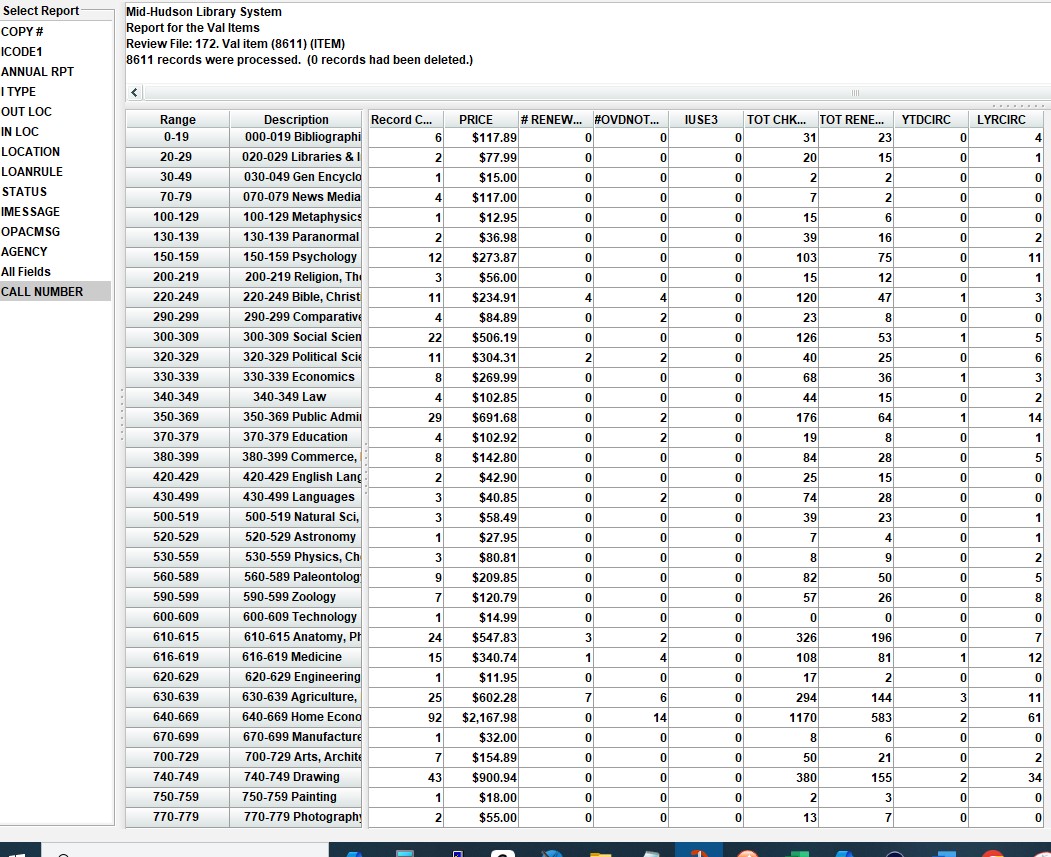This screenshot has width=1051, height=857.
Task: Click the $506.19 price cell
Action: click(481, 338)
